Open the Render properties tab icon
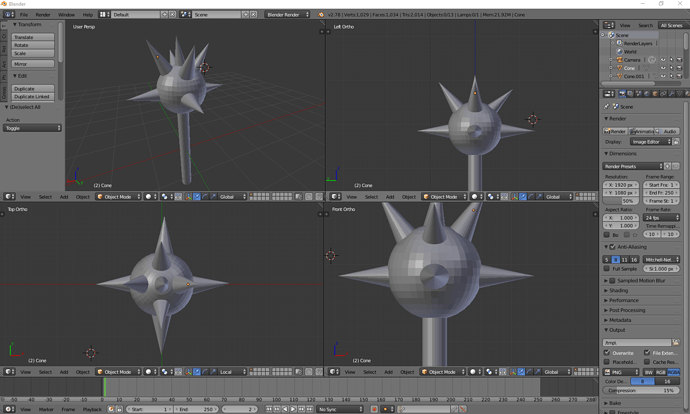Image resolution: width=690 pixels, height=414 pixels. point(623,94)
